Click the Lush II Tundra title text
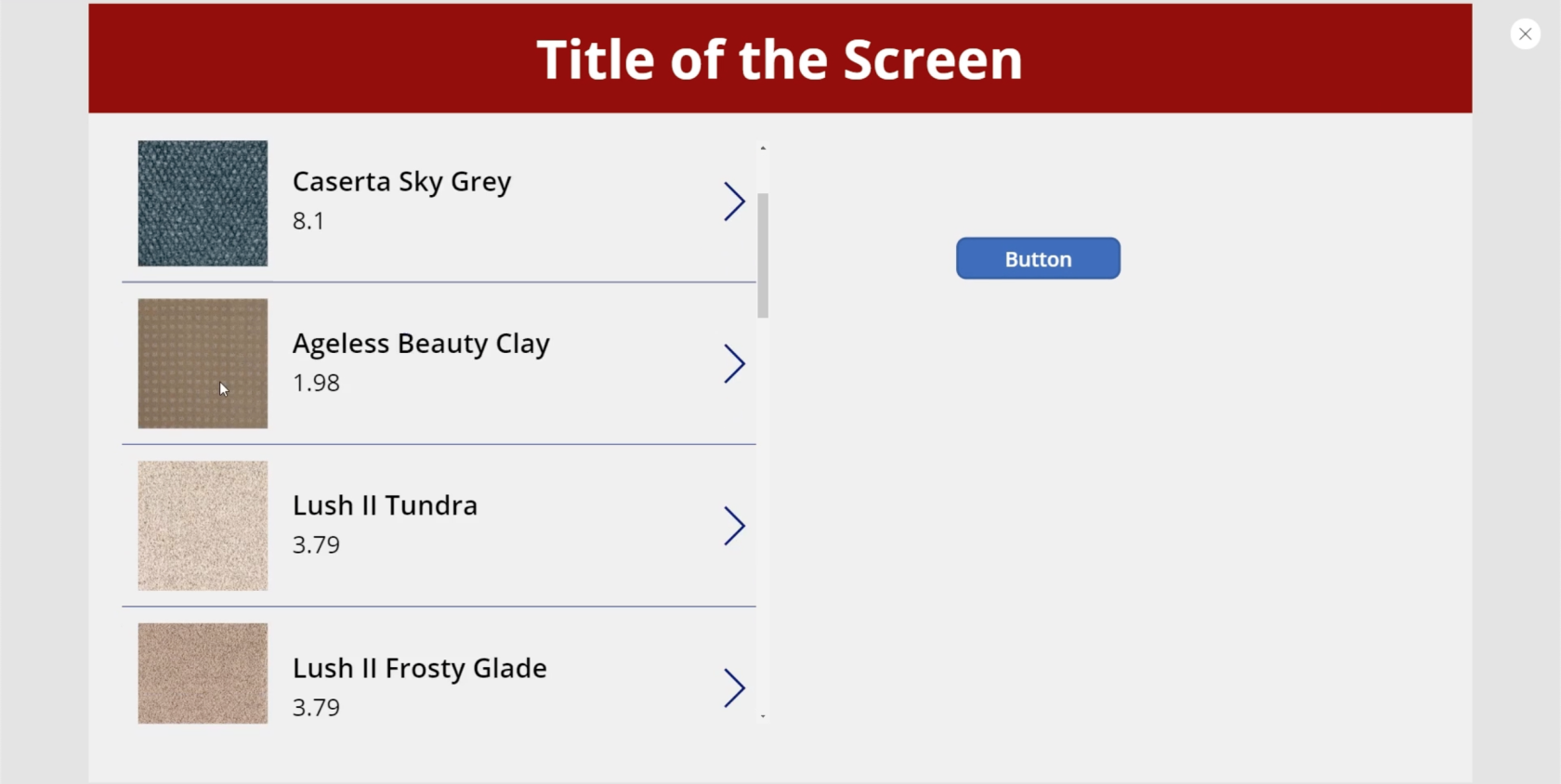The width and height of the screenshot is (1561, 784). click(385, 505)
